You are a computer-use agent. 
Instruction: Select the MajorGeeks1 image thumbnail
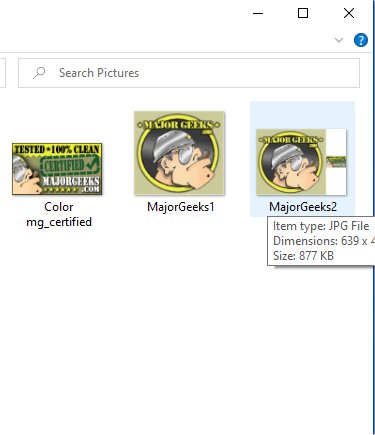(179, 153)
